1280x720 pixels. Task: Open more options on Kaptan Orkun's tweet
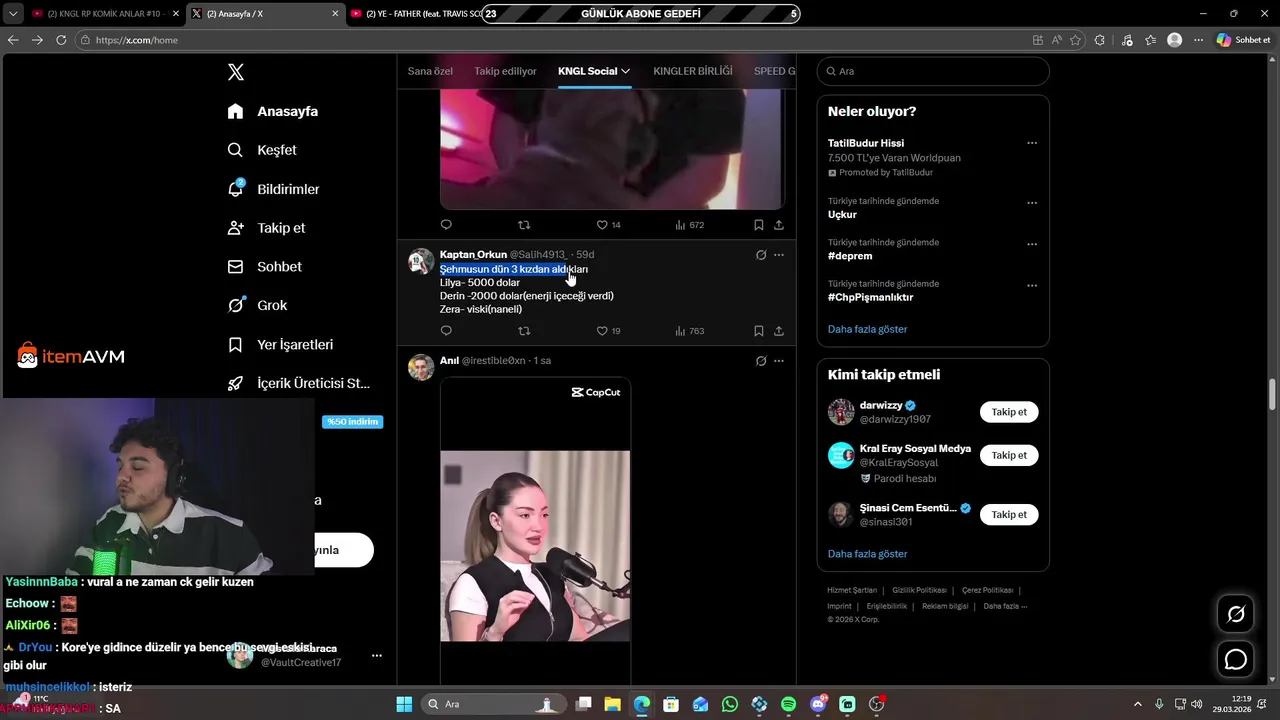click(779, 255)
